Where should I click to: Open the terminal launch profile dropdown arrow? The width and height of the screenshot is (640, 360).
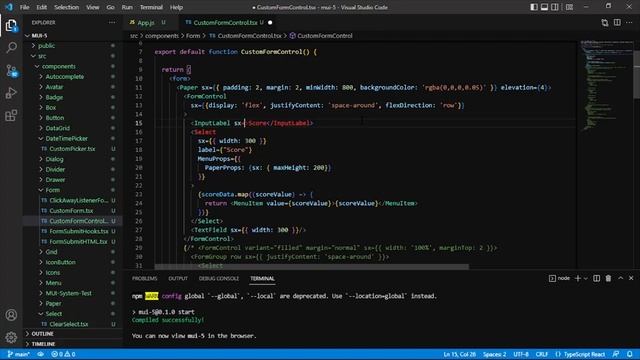click(586, 278)
